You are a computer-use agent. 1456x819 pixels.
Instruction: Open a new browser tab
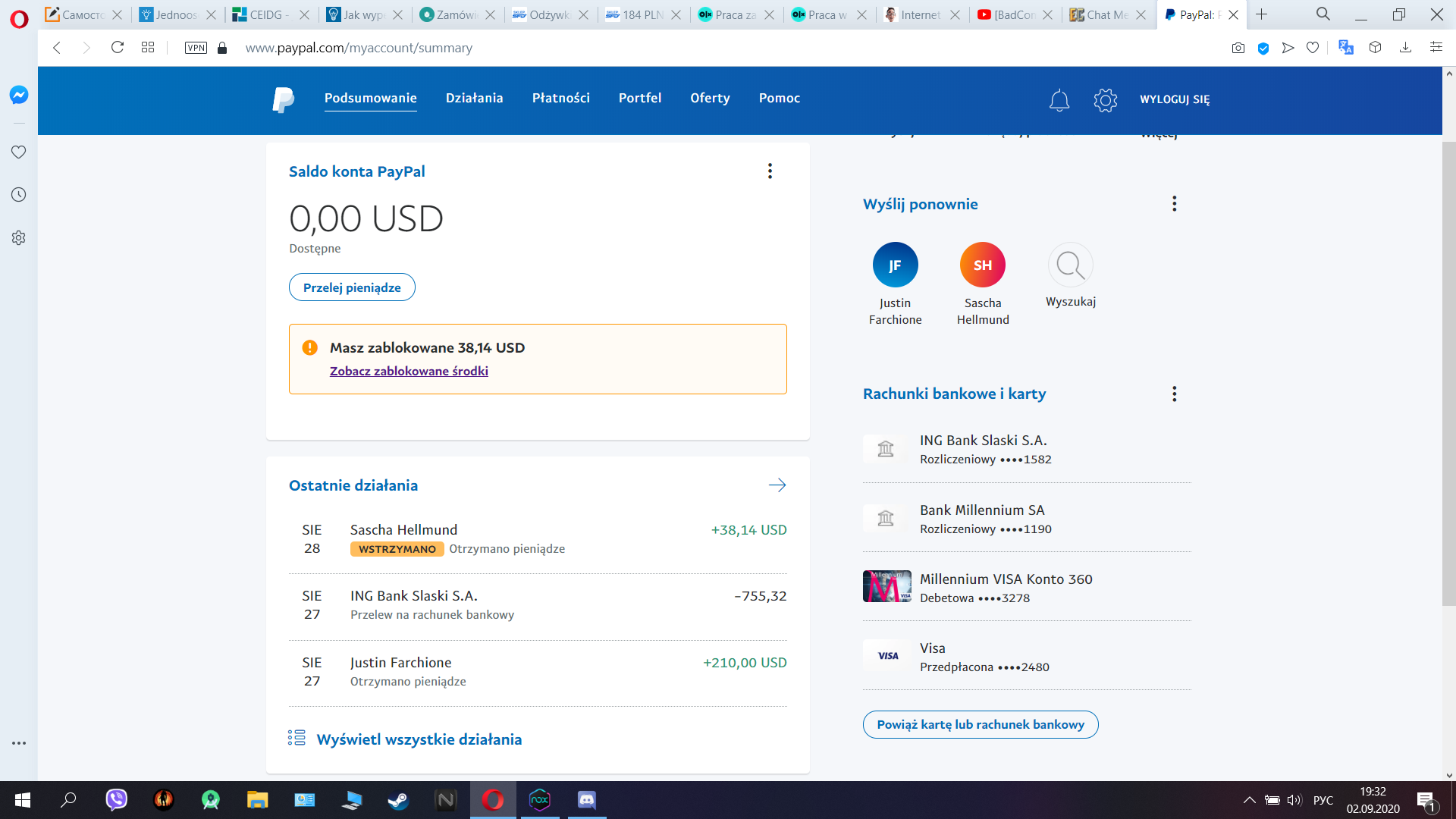[1261, 14]
